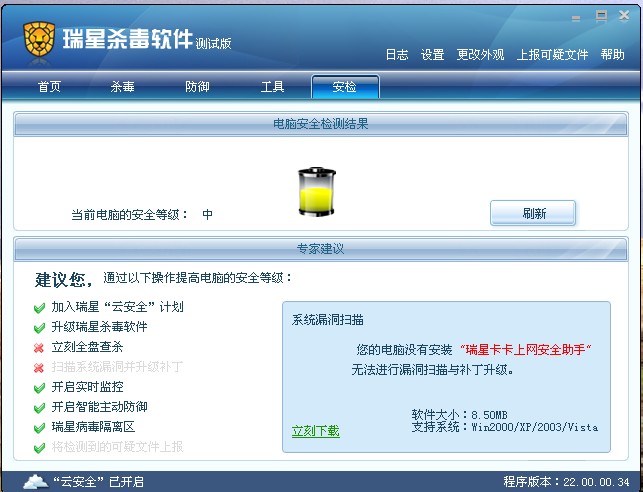This screenshot has width=643, height=492.
Task: Open the 日志 menu
Action: tap(397, 55)
